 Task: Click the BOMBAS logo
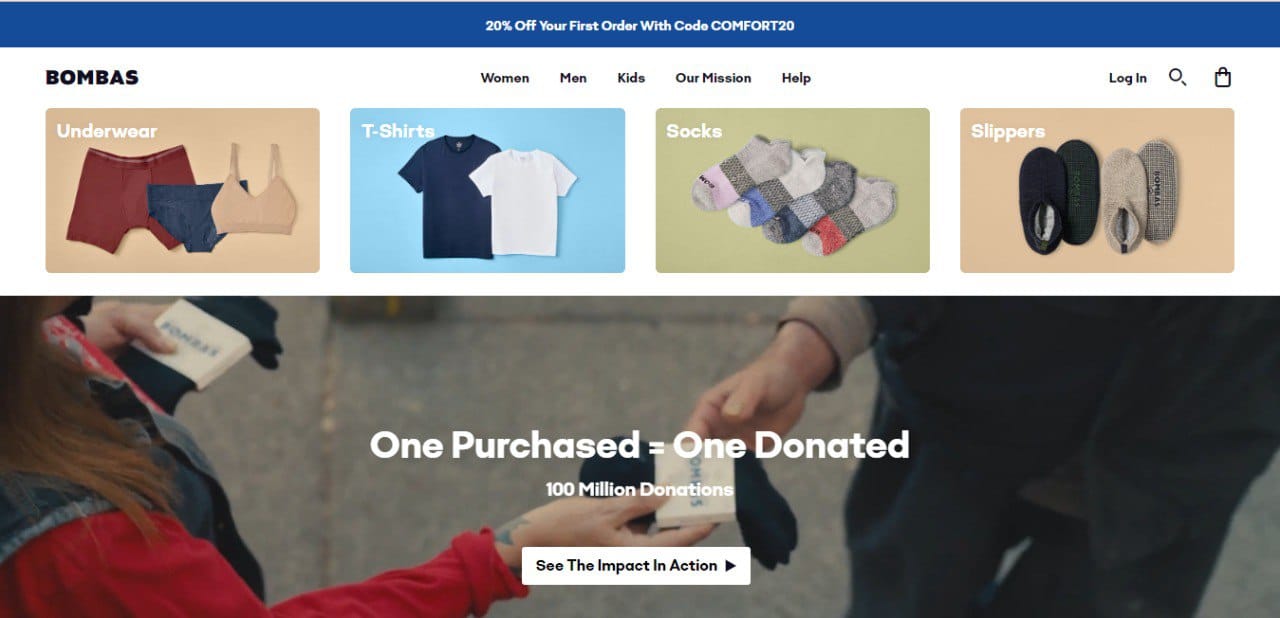click(92, 77)
